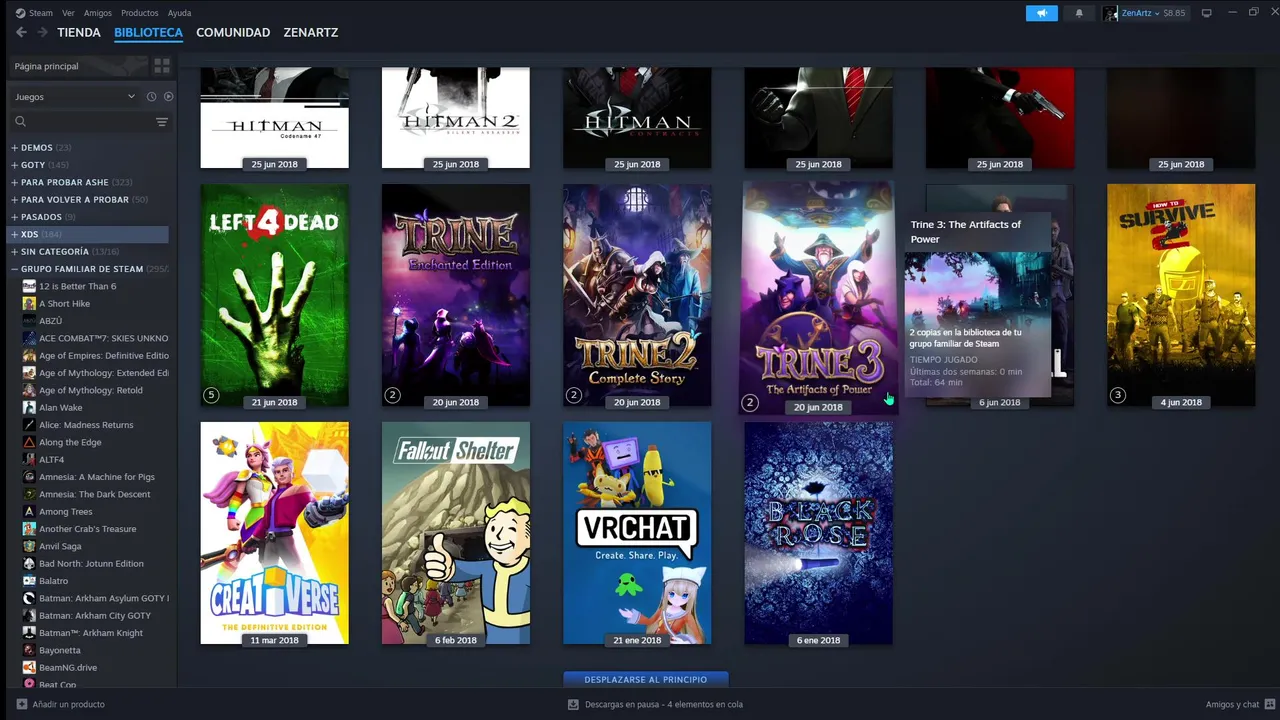Go forward with the navigation forward arrow
Image resolution: width=1280 pixels, height=720 pixels.
42,32
